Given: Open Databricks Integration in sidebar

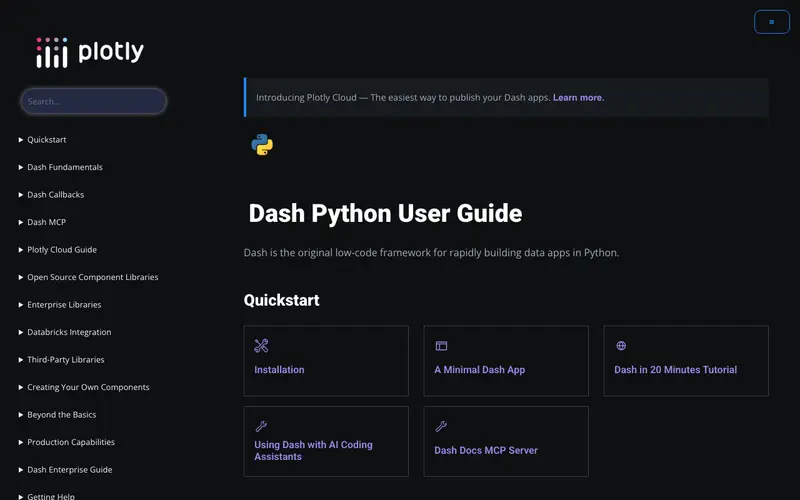Looking at the screenshot, I should tap(69, 333).
